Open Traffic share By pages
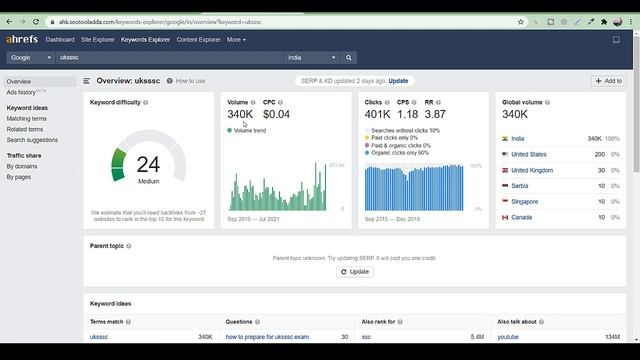Screen dimensions: 640x360 point(19,177)
